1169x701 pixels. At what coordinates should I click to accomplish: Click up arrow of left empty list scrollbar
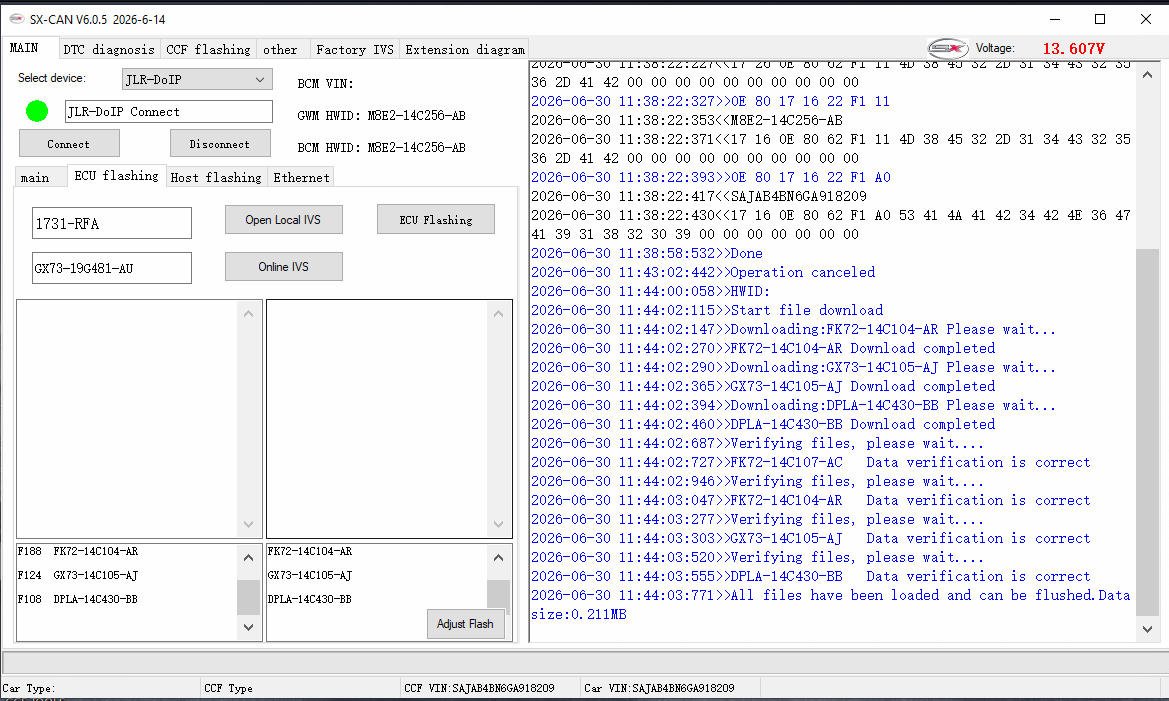pos(249,314)
